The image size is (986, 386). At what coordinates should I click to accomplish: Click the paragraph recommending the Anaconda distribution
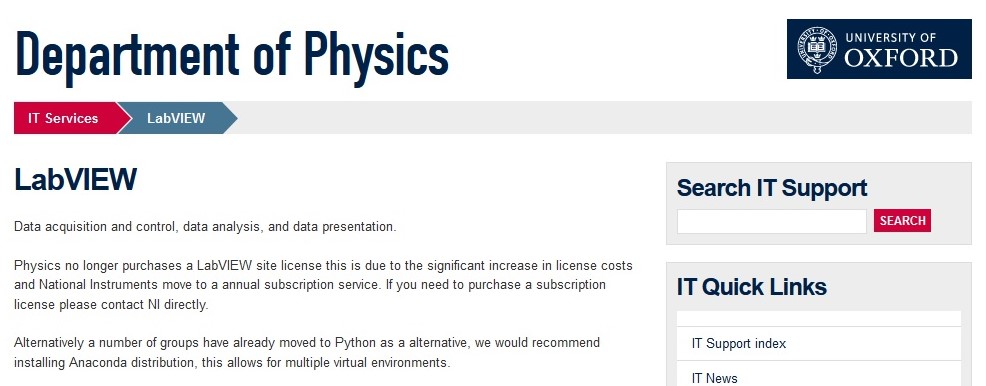click(x=307, y=353)
